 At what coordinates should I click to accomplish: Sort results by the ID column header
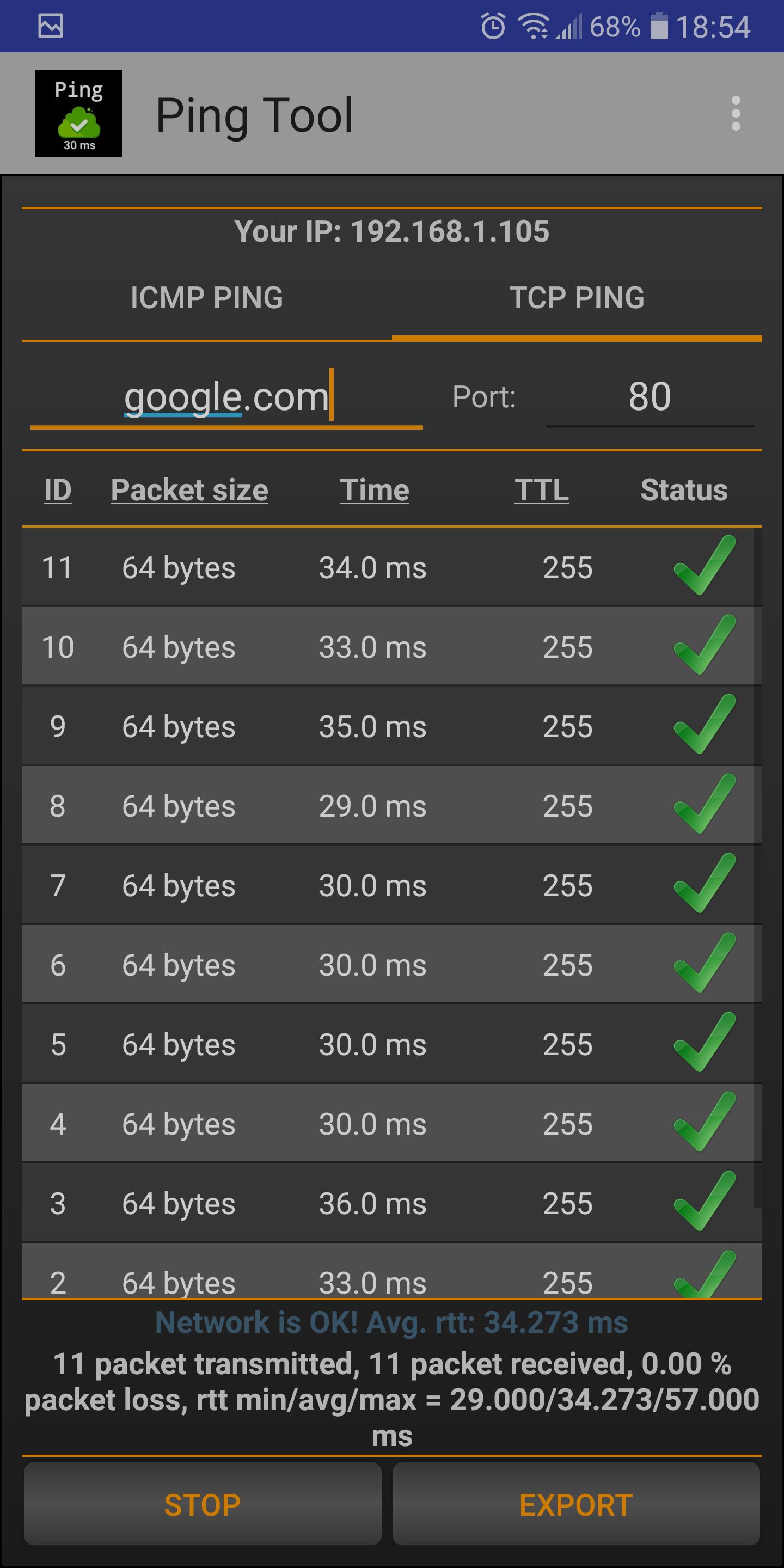click(58, 490)
